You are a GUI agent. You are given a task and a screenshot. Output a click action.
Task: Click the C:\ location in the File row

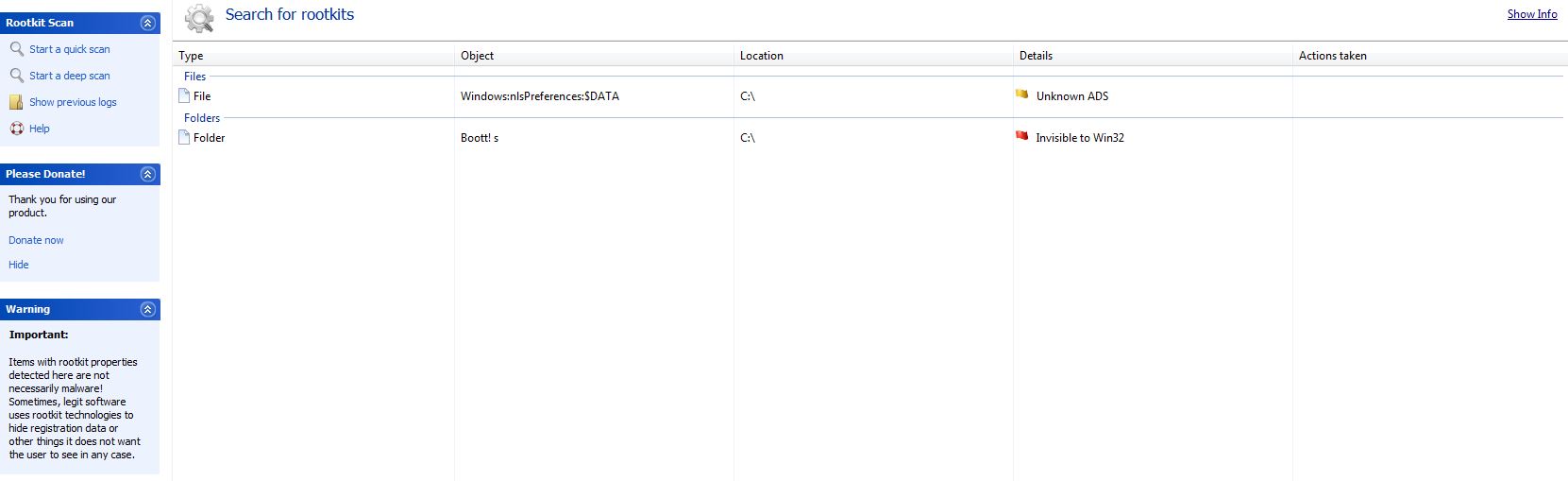click(x=748, y=96)
